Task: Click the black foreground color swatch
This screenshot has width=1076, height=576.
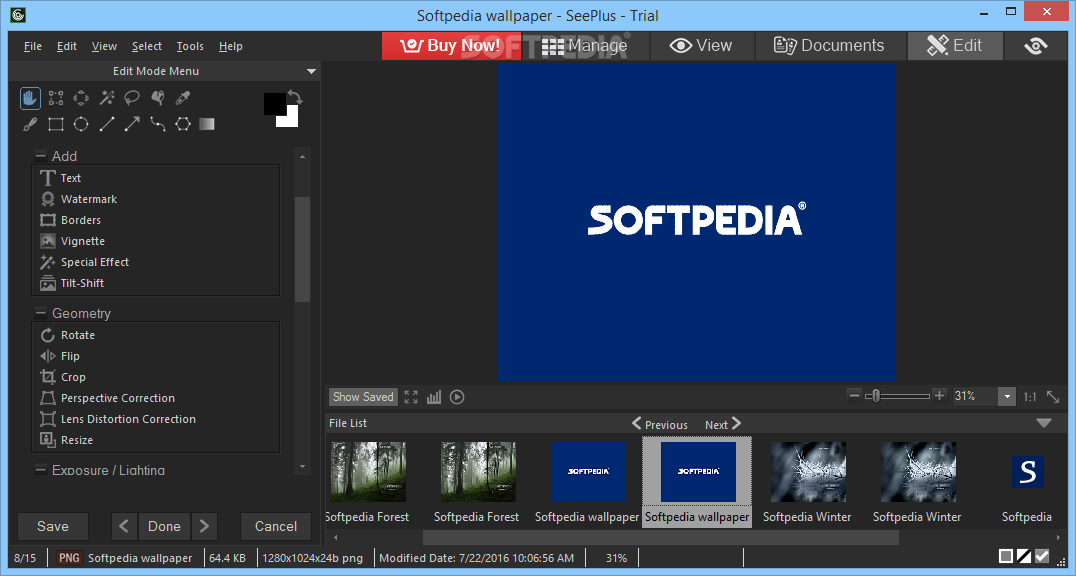Action: click(x=274, y=104)
